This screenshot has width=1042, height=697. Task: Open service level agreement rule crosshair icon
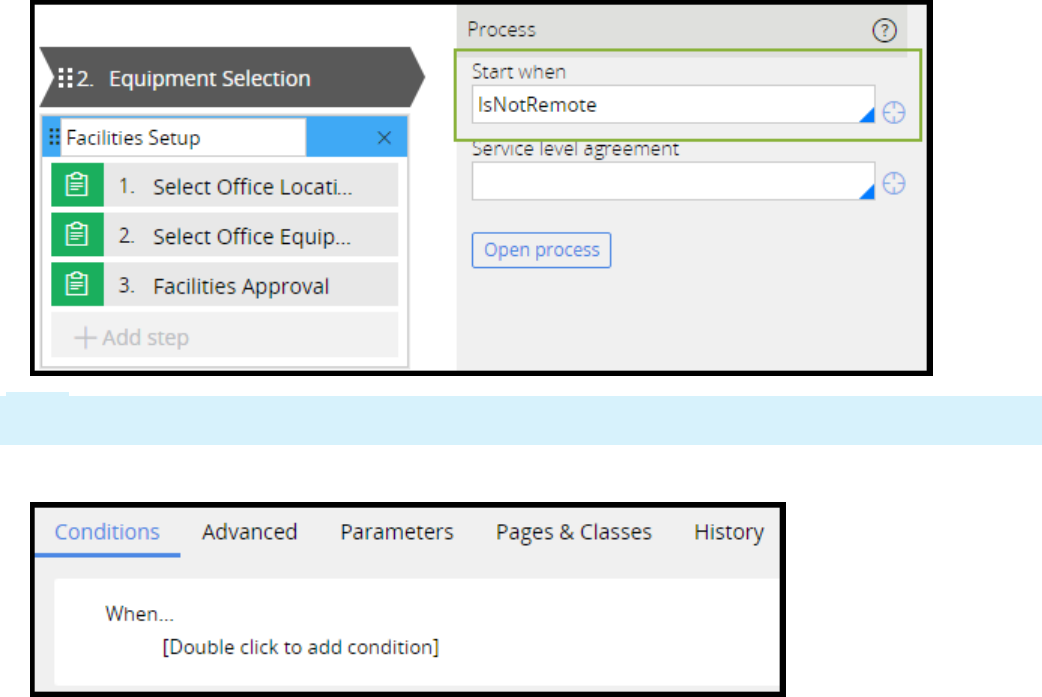click(x=894, y=184)
